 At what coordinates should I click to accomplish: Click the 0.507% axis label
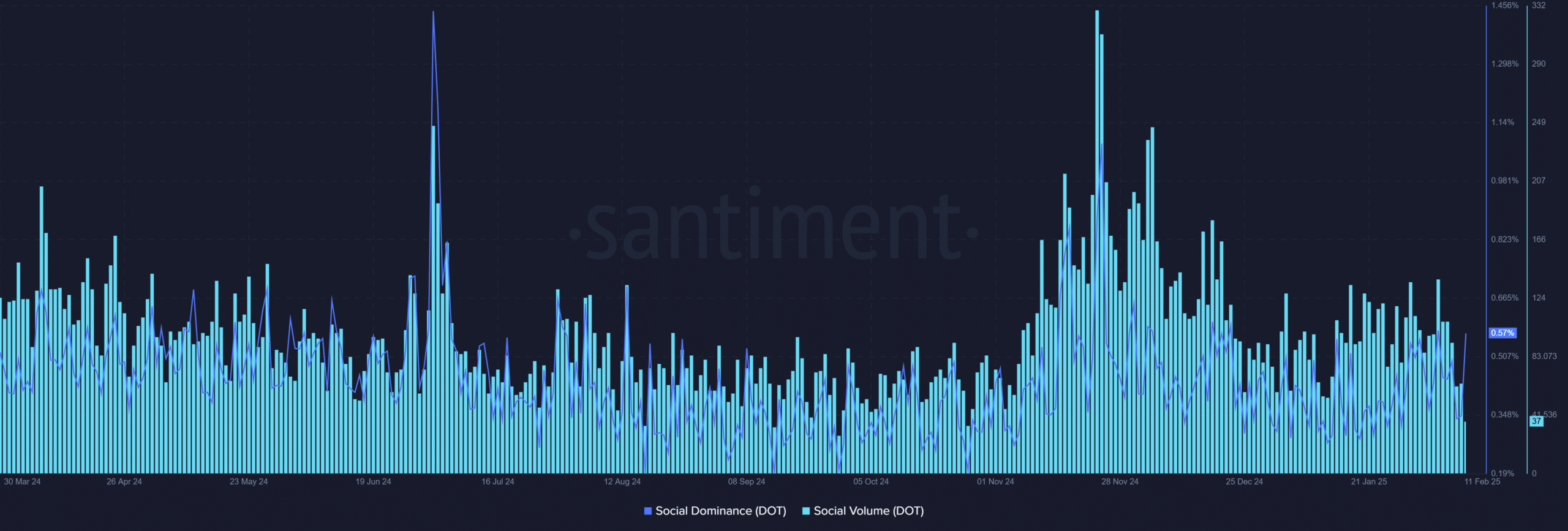coord(1505,356)
